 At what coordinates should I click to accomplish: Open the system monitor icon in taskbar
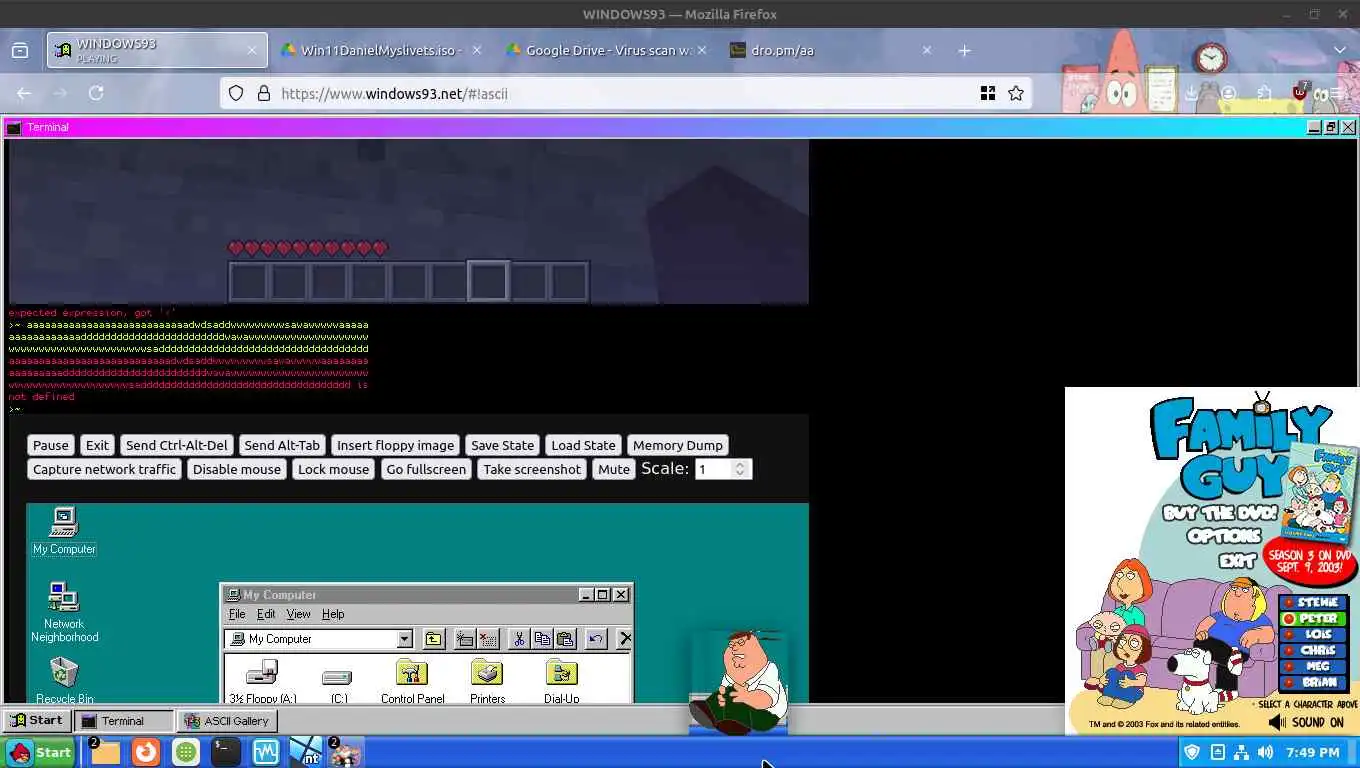point(266,752)
